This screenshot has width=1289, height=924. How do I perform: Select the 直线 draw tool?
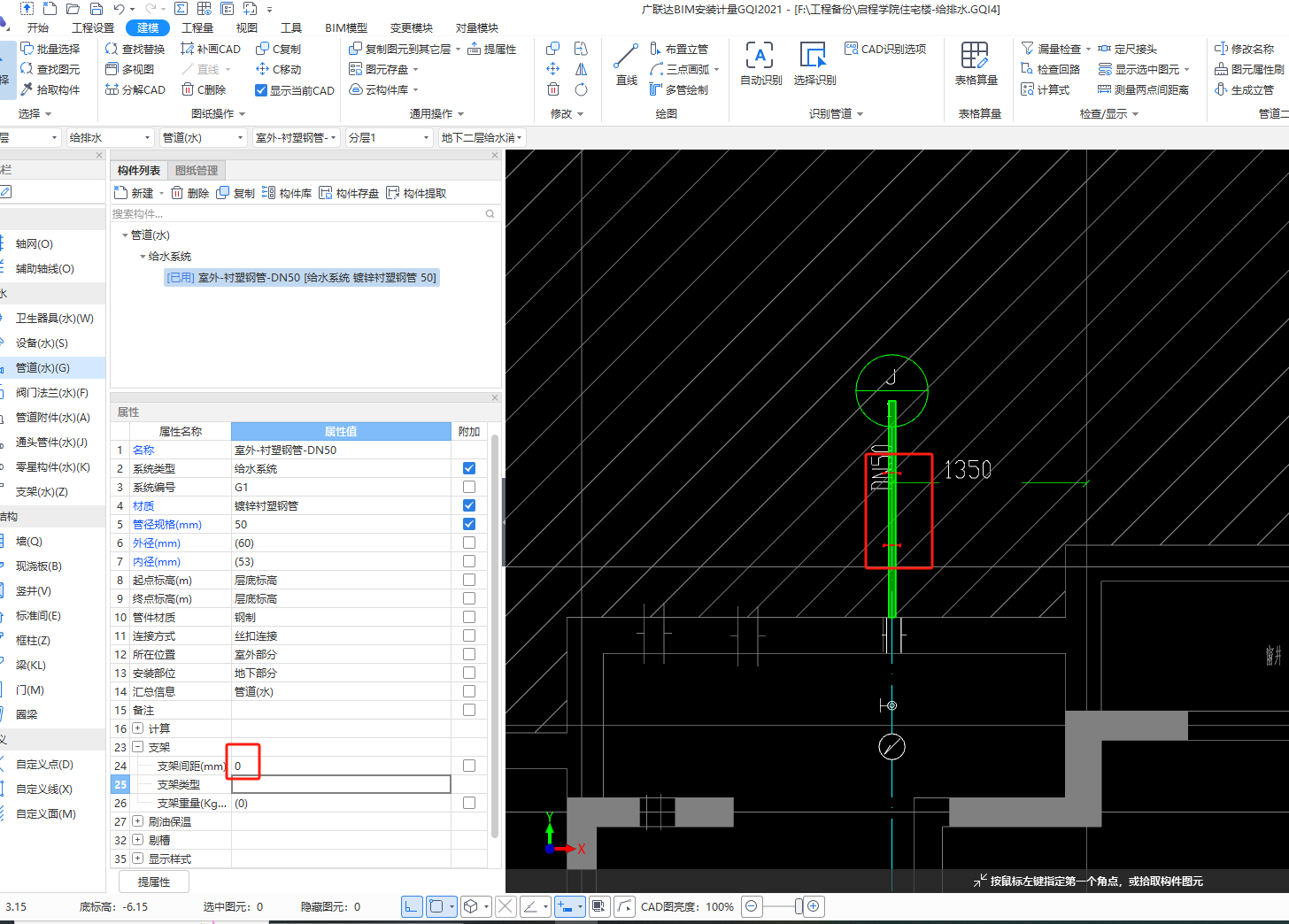626,65
